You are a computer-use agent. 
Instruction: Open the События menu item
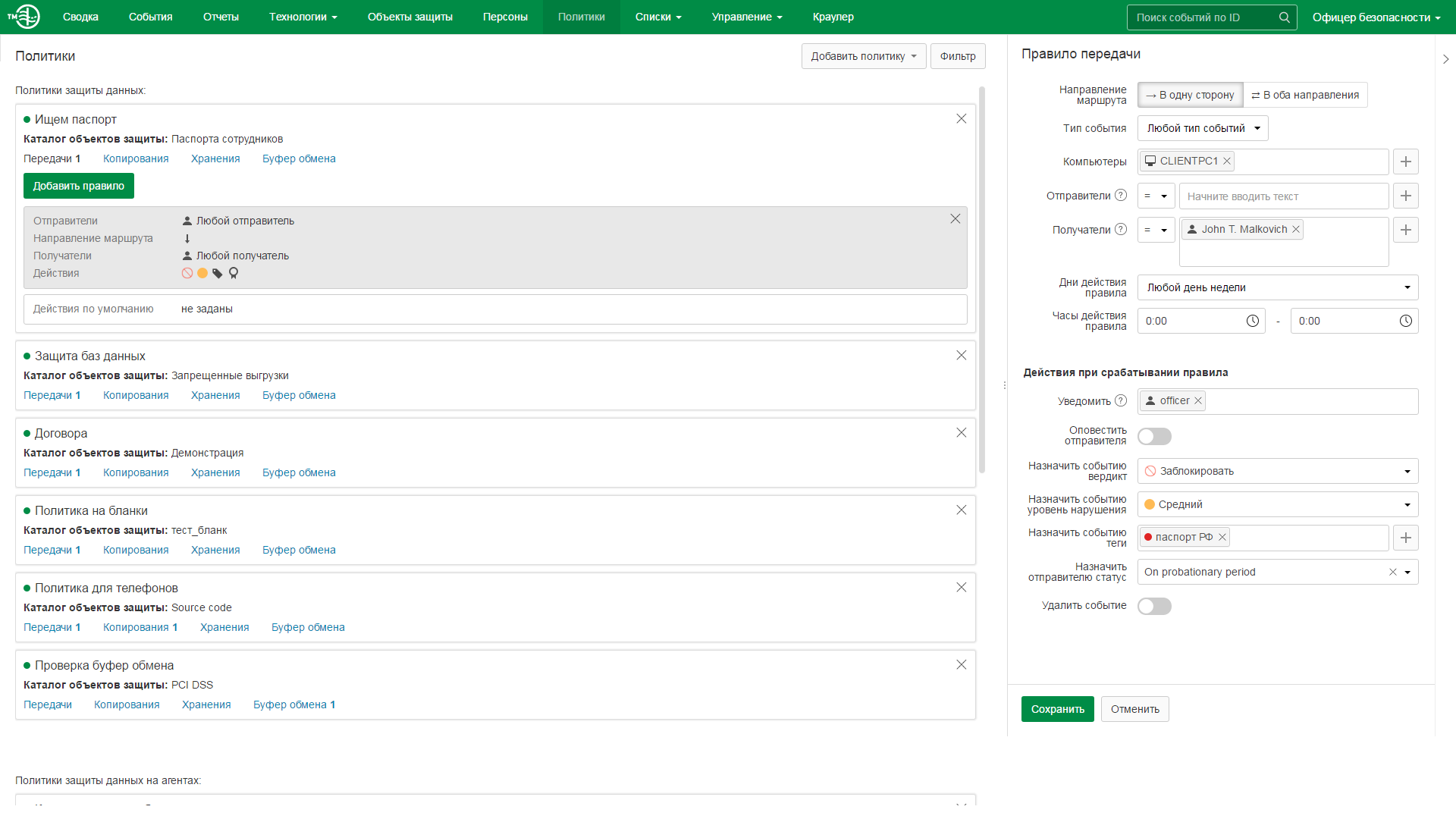(150, 17)
